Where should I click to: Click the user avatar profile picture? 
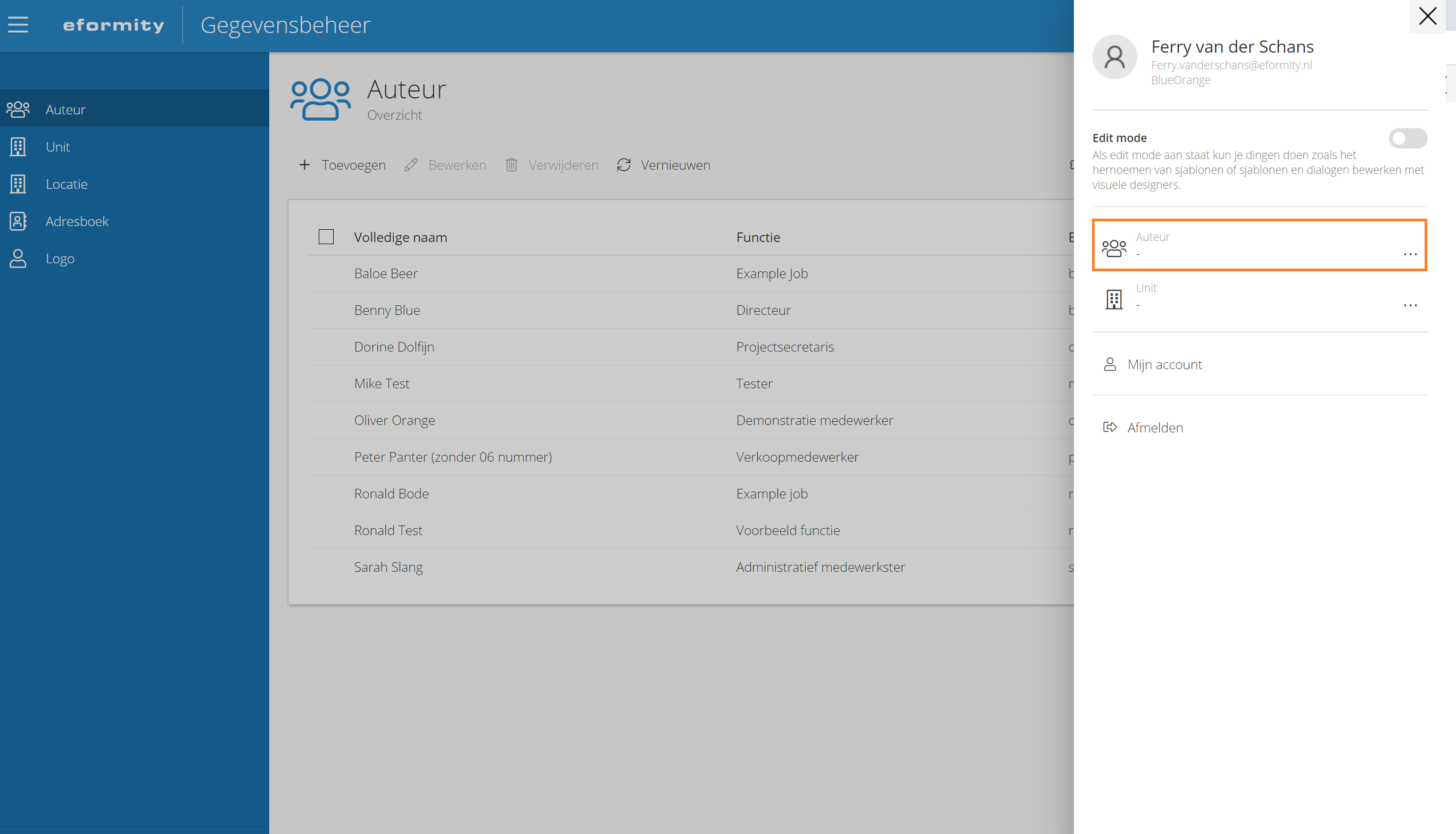[1114, 57]
